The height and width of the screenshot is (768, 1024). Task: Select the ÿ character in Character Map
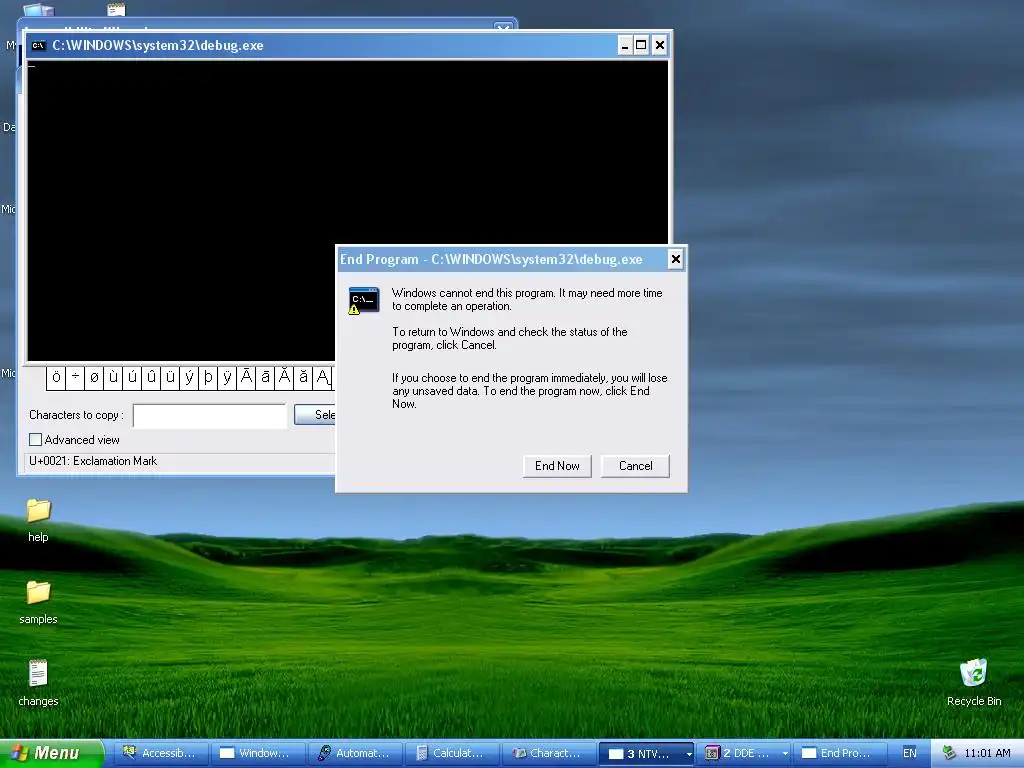227,377
